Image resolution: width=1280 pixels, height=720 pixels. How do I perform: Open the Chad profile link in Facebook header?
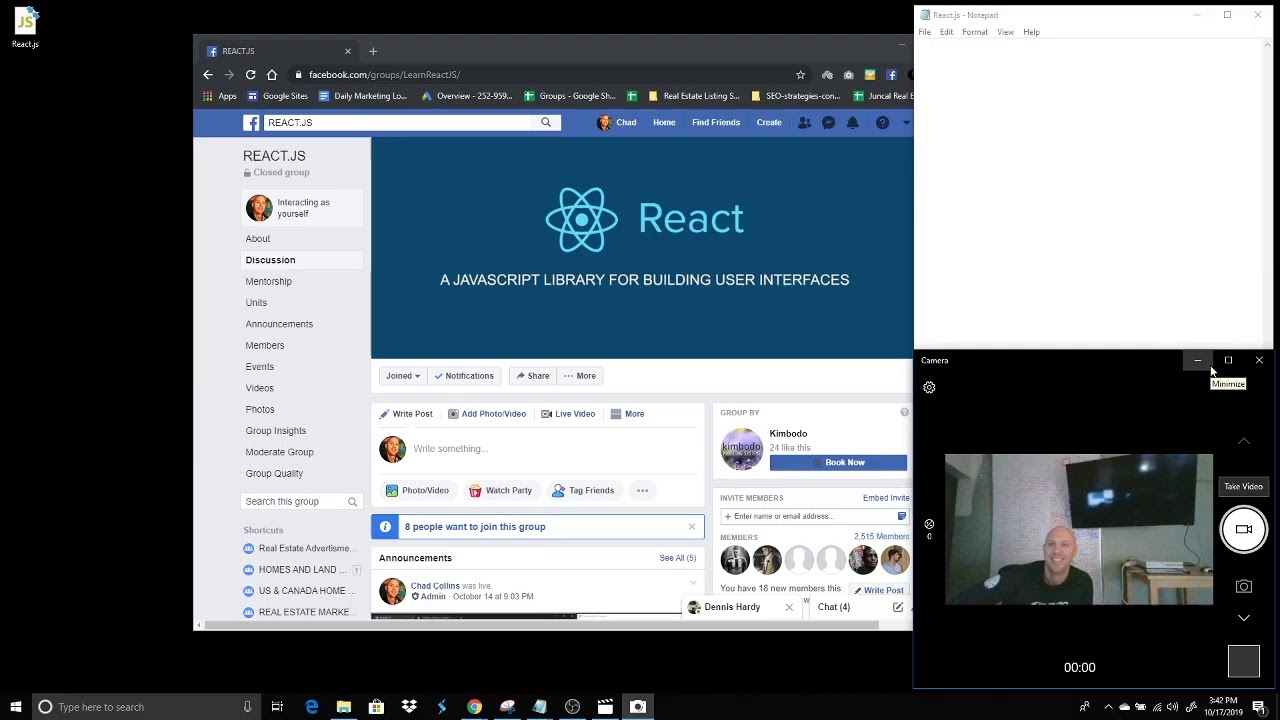tap(617, 122)
